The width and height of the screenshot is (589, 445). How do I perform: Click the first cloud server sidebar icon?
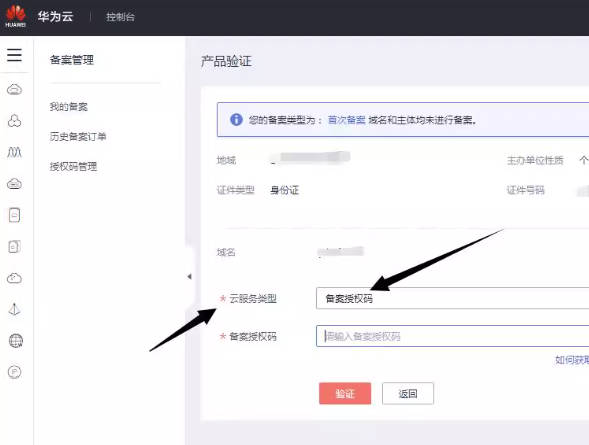coord(15,89)
